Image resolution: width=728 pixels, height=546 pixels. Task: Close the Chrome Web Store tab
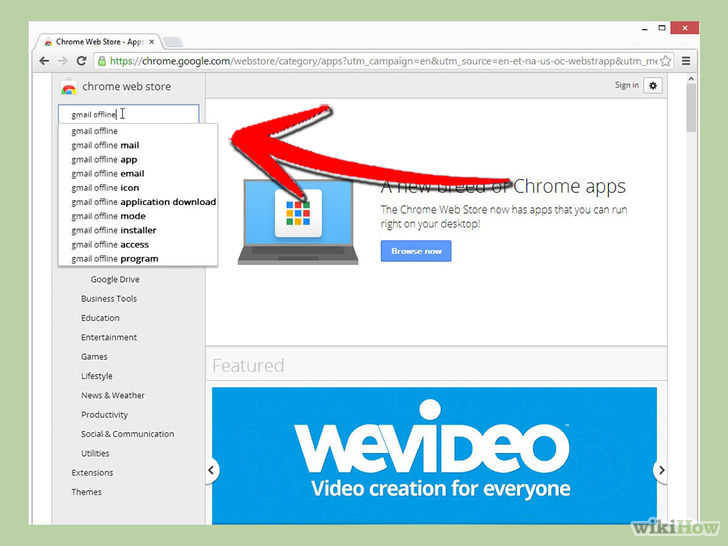pyautogui.click(x=151, y=42)
